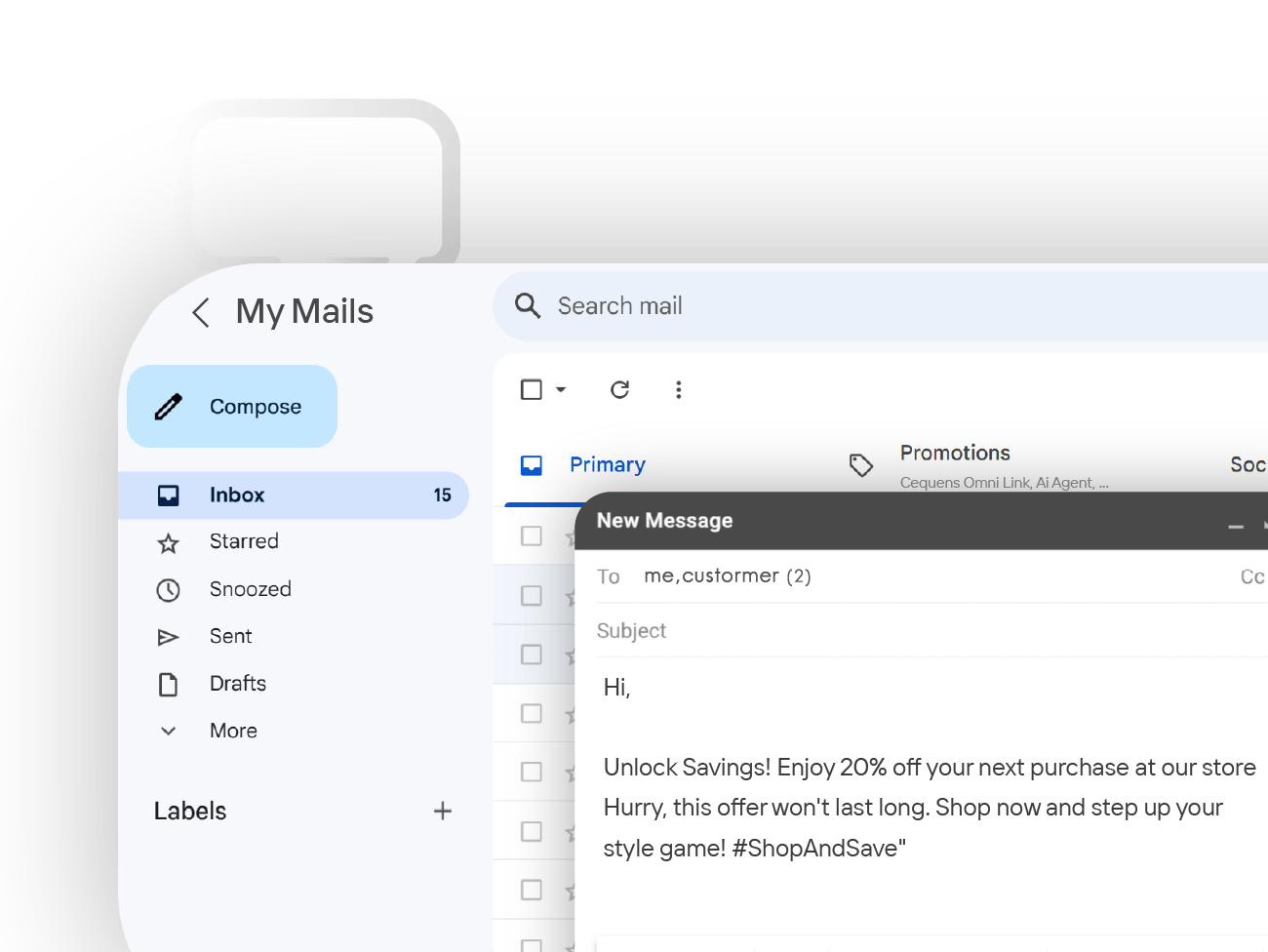Click the Promotions tag icon

861,464
